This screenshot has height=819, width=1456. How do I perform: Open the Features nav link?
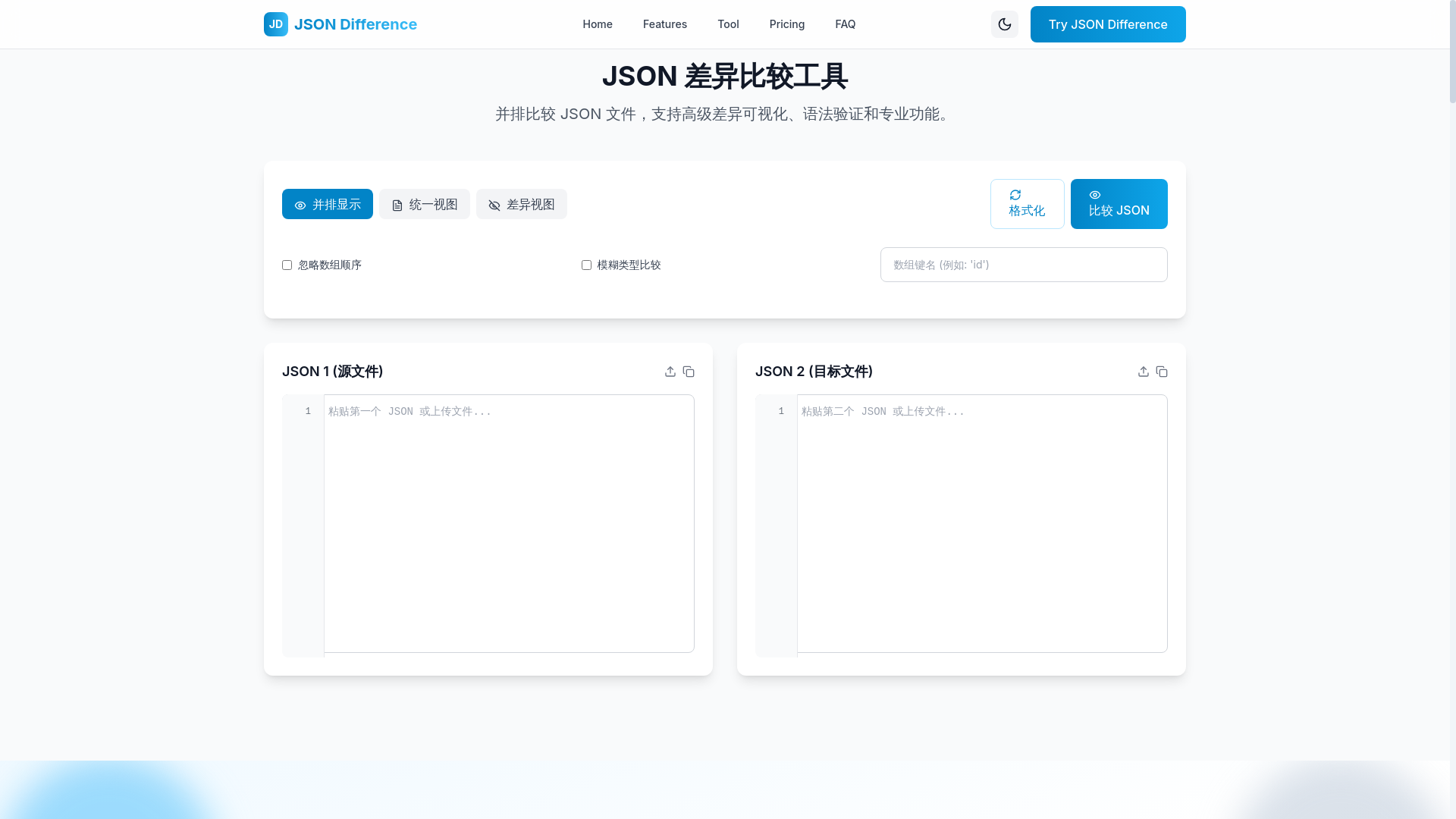(665, 24)
